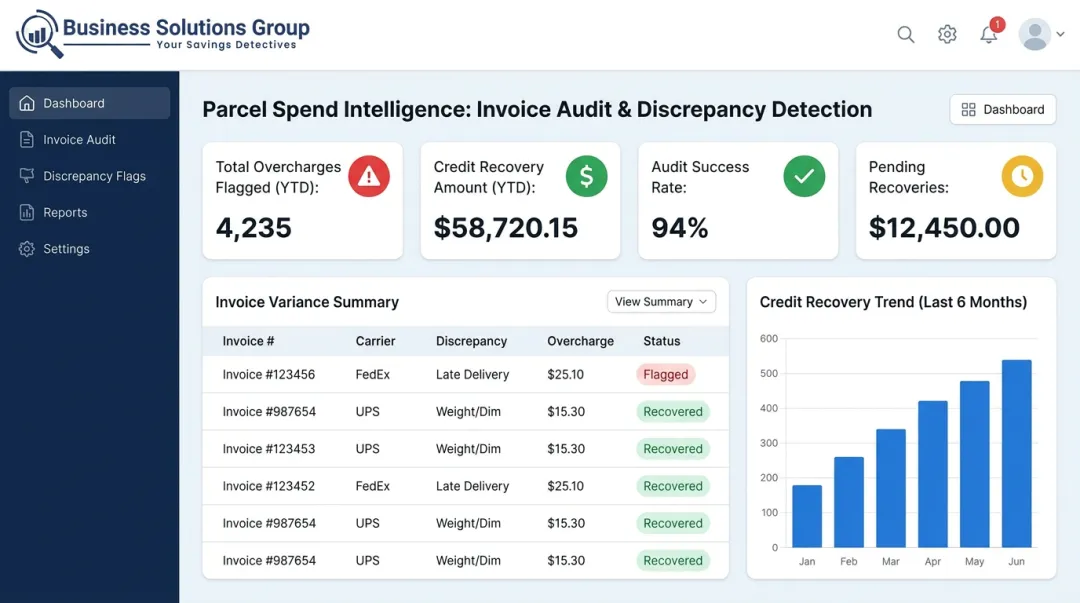Screen dimensions: 1080x603
Task: Click the Invoice Audit document icon
Action: pyautogui.click(x=27, y=140)
